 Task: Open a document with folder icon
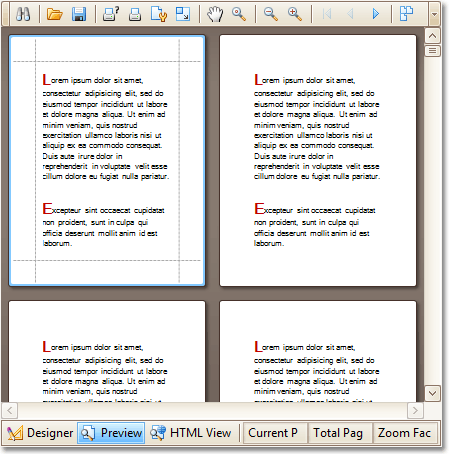[55, 14]
